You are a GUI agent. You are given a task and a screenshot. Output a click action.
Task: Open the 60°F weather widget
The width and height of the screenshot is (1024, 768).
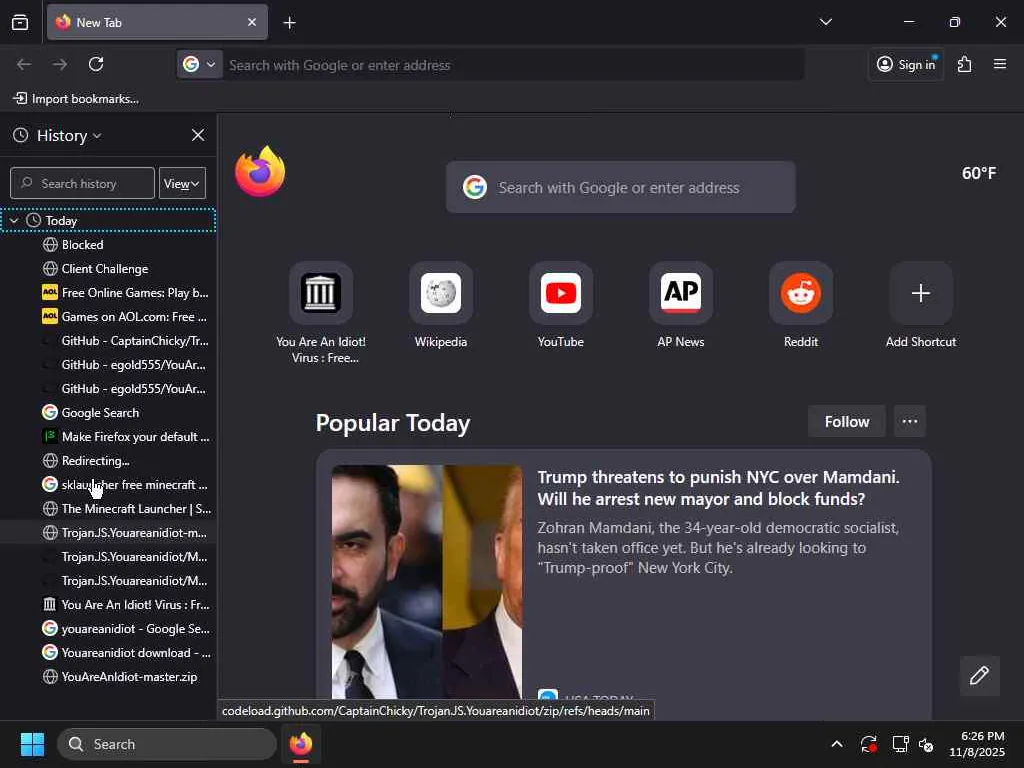click(978, 173)
